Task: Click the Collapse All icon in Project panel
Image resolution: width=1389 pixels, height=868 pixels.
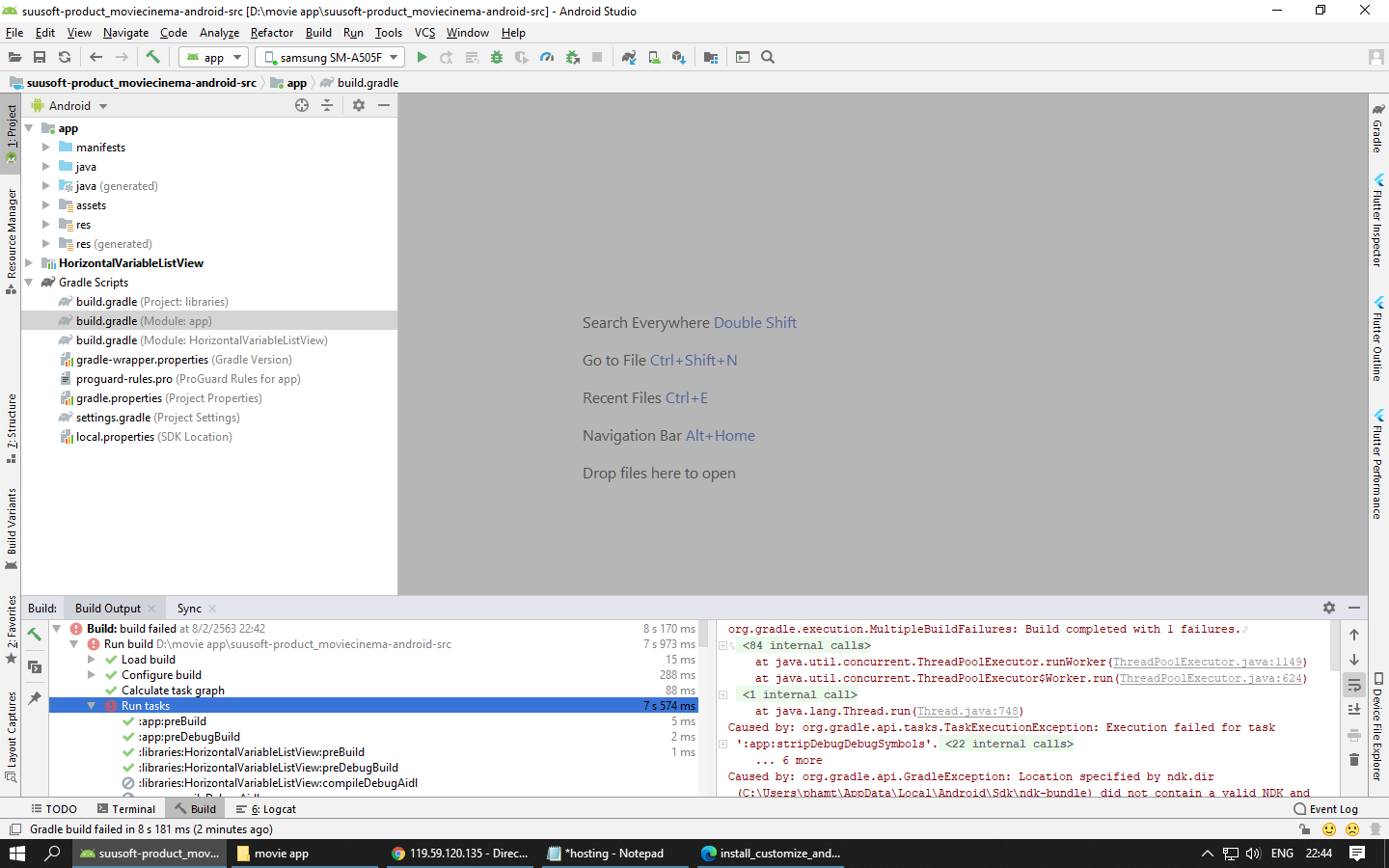Action: pos(327,105)
